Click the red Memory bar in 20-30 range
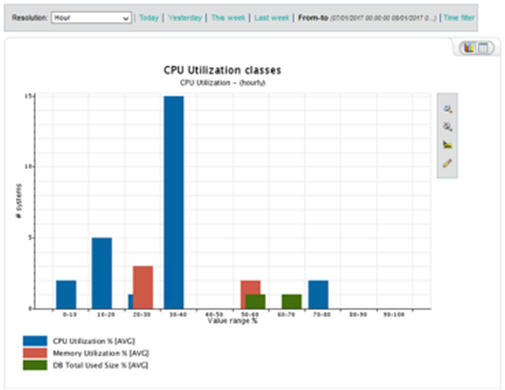Screen dimensions: 505x390 (x=143, y=287)
